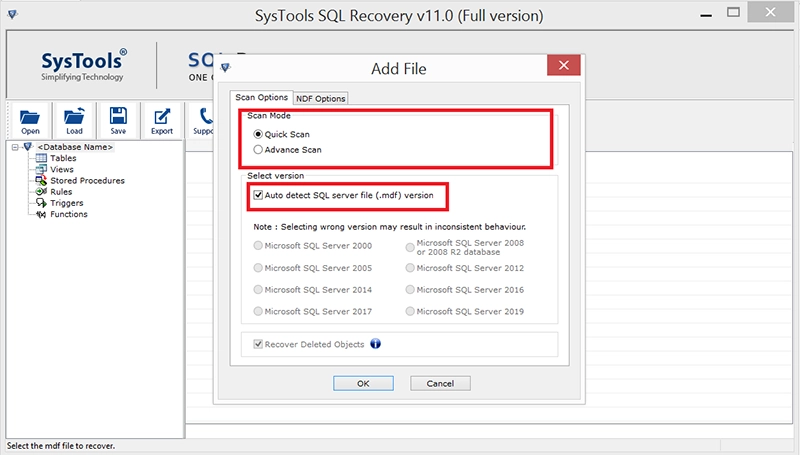Viewport: 800px width, 455px height.
Task: Click the database icon beside <Database Name>
Action: (x=28, y=147)
